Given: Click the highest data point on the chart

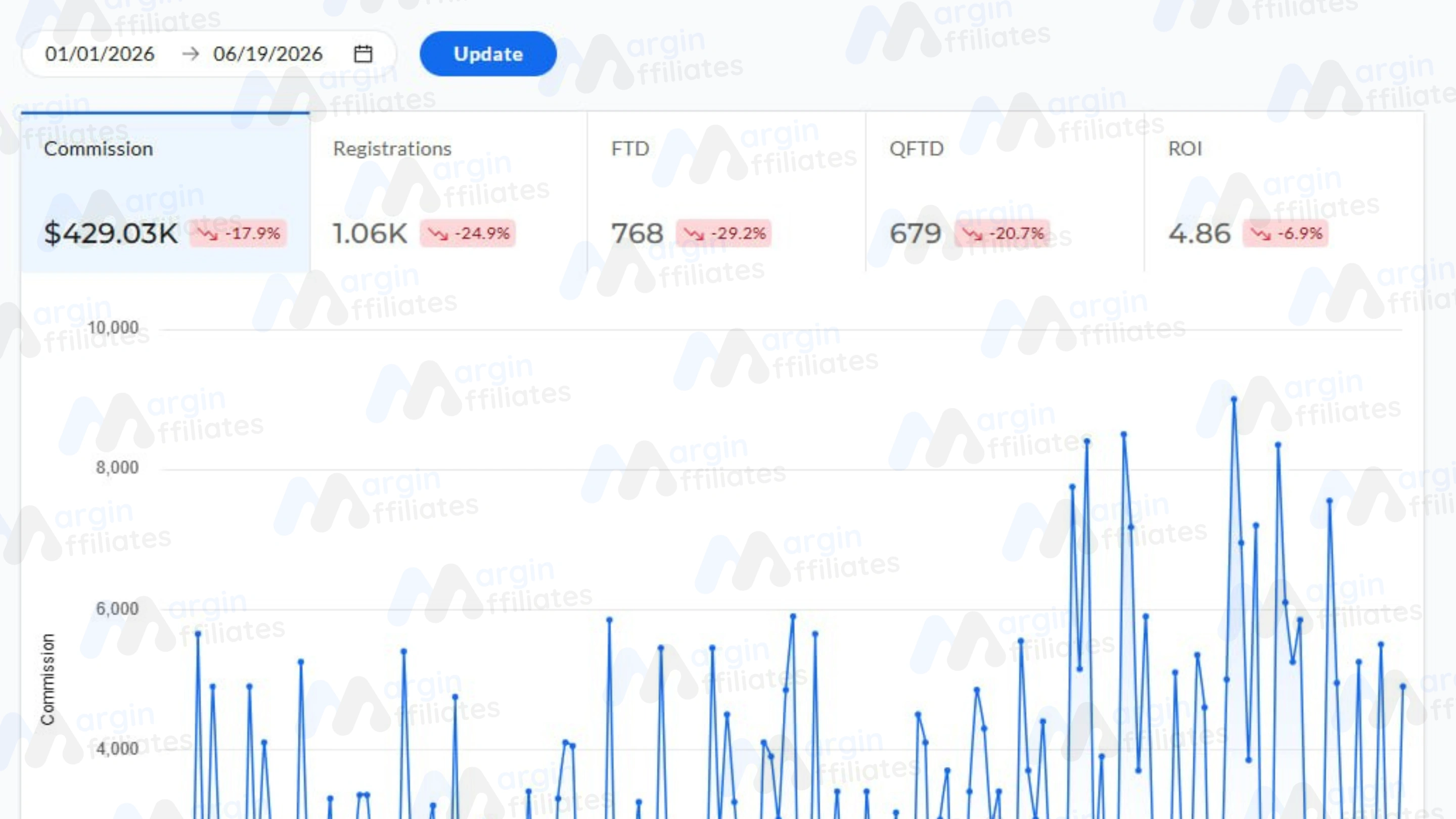Looking at the screenshot, I should click(x=1234, y=399).
